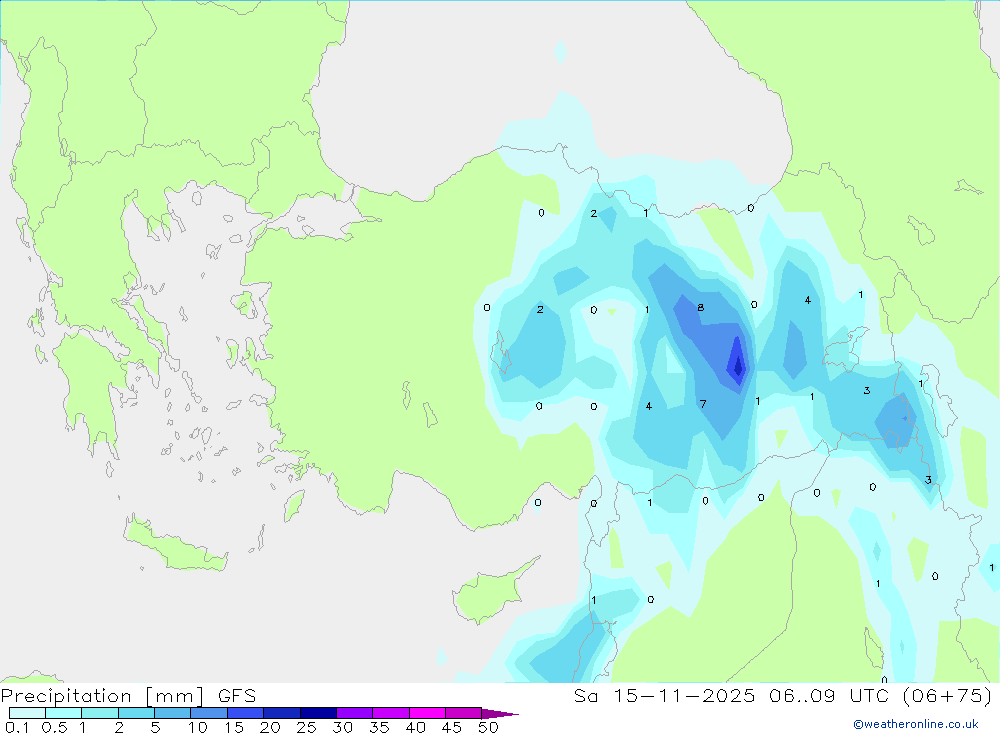
Task: Click the legend label '0.5'
Action: (x=54, y=727)
